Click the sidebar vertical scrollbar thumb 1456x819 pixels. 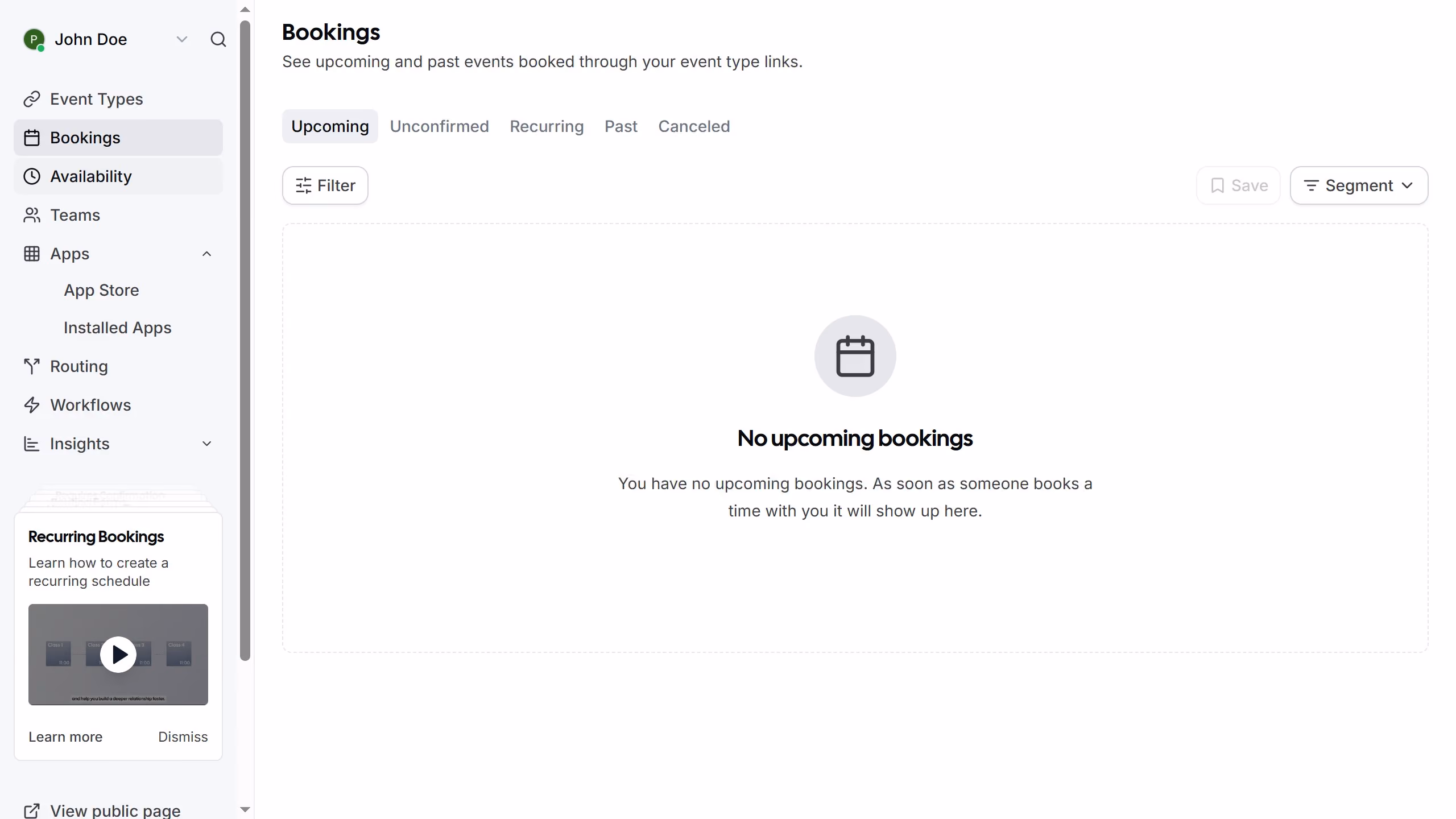coord(245,341)
